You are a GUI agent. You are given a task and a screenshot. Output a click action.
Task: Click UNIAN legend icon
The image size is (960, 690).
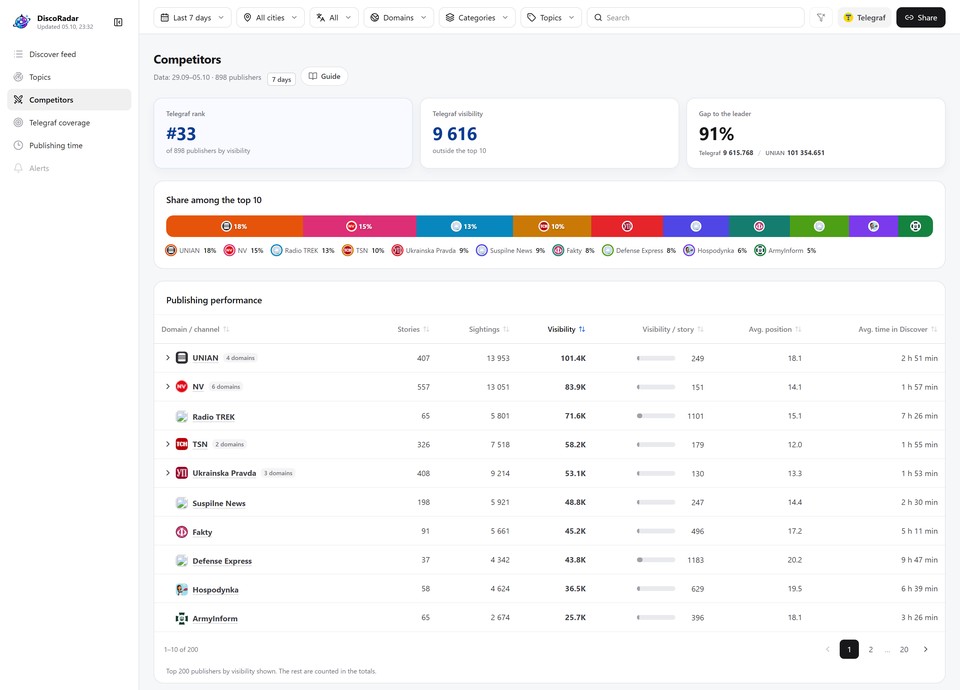click(x=171, y=250)
